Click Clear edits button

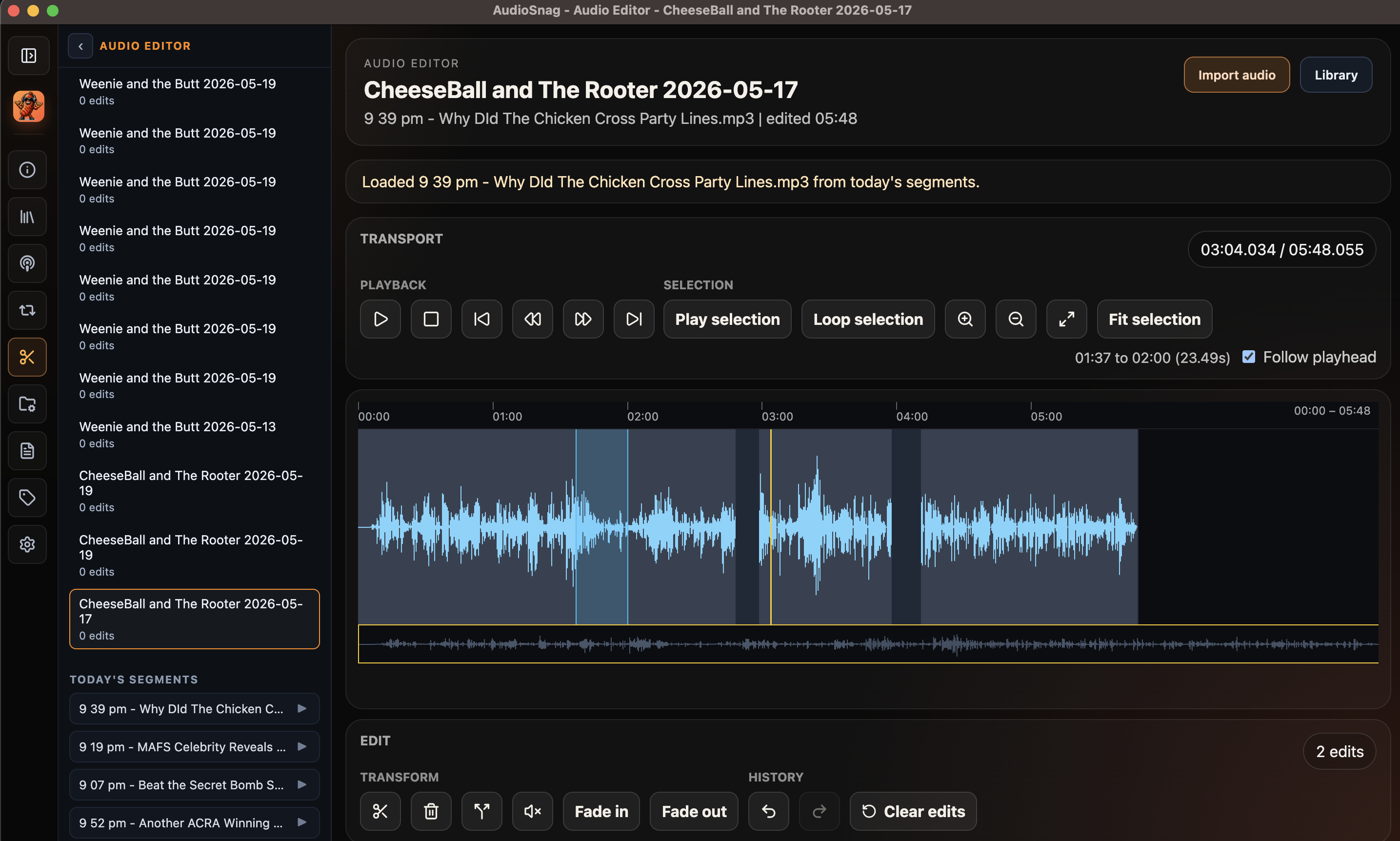[x=913, y=812]
